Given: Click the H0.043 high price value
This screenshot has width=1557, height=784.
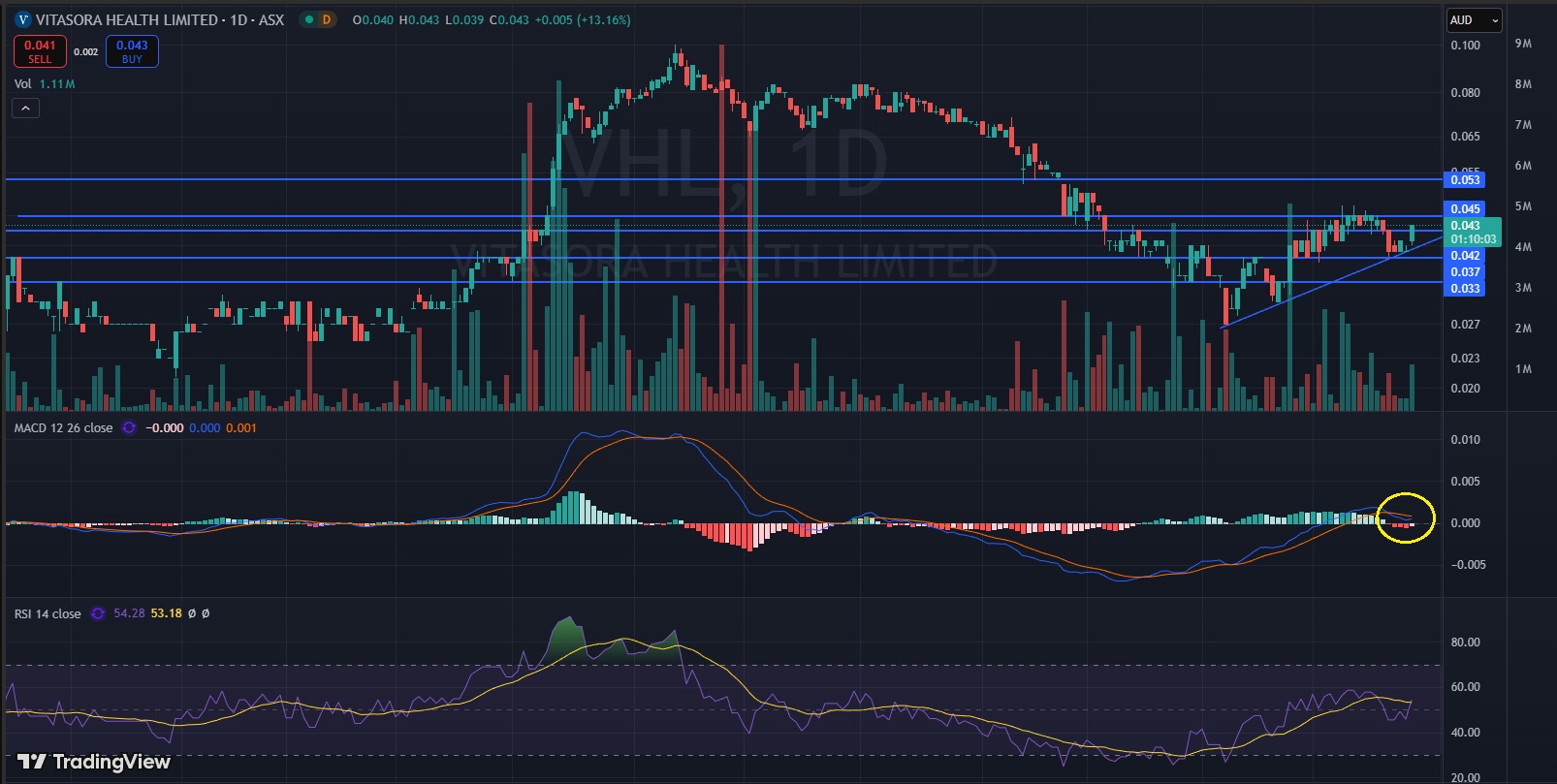Looking at the screenshot, I should (x=419, y=19).
